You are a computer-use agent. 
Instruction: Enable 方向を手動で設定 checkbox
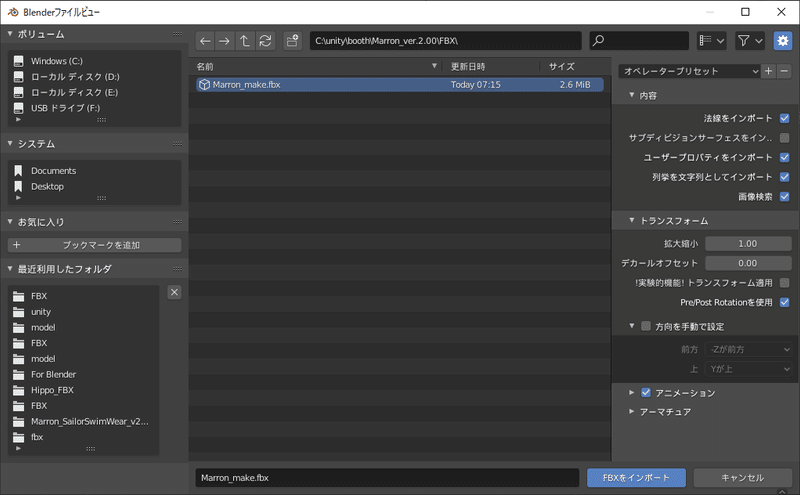tap(646, 326)
